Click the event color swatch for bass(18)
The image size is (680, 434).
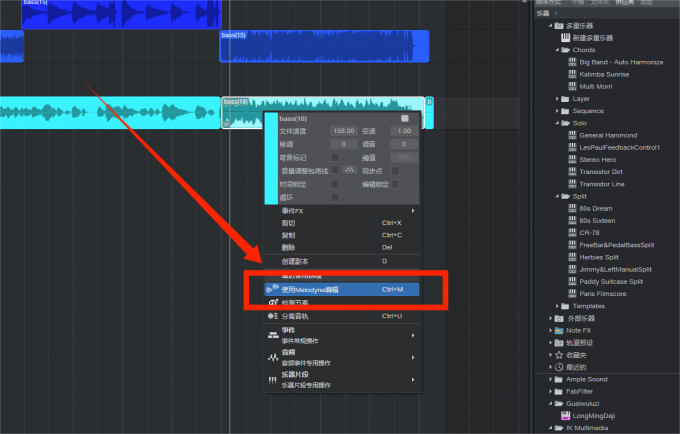point(405,118)
